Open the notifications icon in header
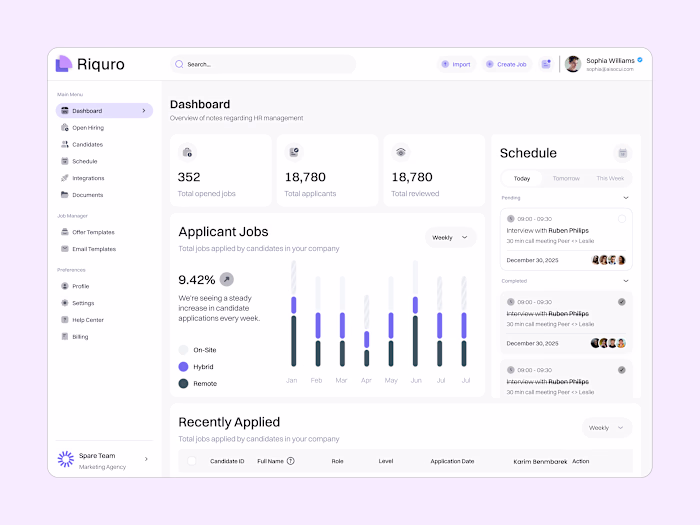Viewport: 700px width, 525px height. (x=546, y=64)
